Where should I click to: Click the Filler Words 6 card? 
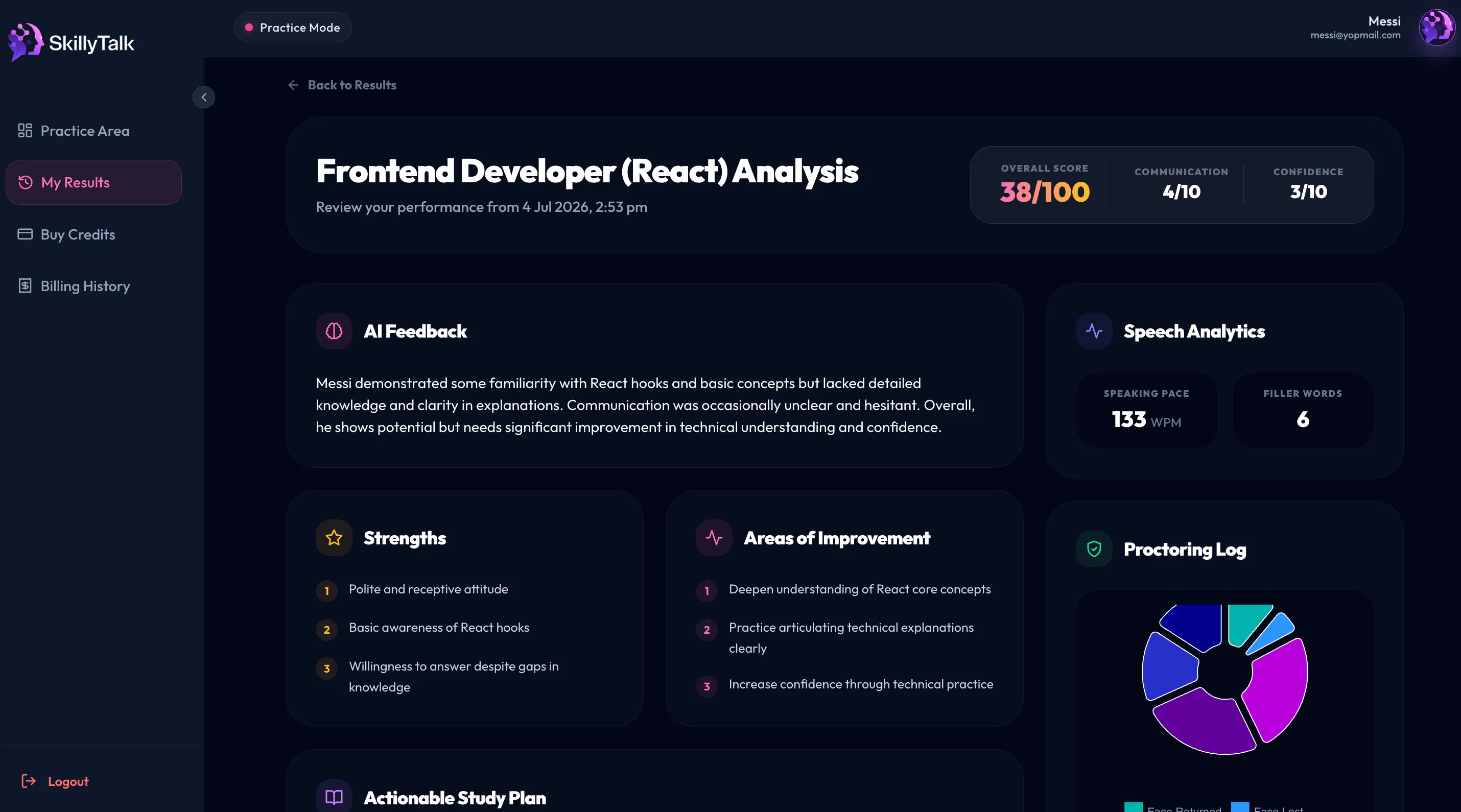(1303, 410)
